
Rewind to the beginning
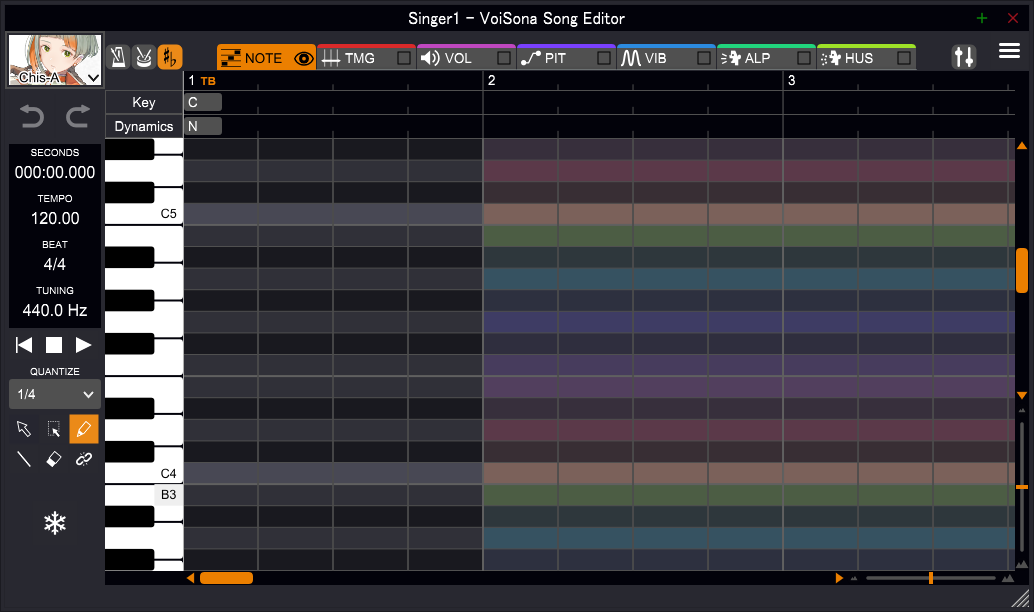coord(24,345)
